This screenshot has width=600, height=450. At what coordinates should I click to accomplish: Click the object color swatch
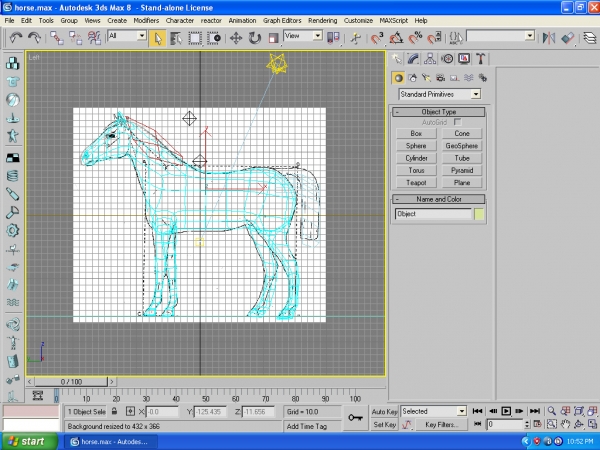click(x=479, y=214)
